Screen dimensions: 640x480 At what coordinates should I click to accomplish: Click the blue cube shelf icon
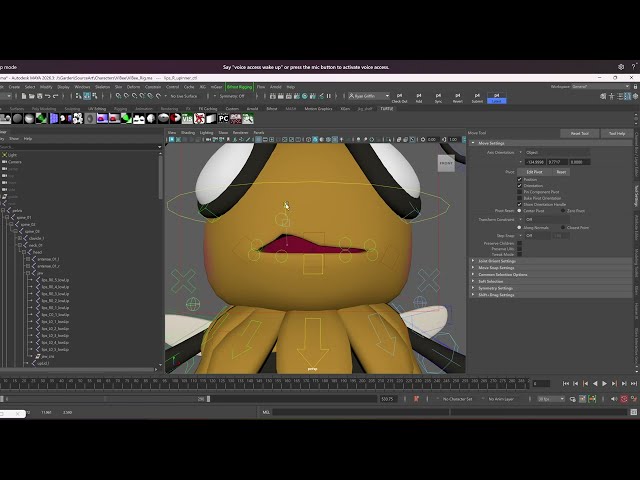[x=54, y=119]
